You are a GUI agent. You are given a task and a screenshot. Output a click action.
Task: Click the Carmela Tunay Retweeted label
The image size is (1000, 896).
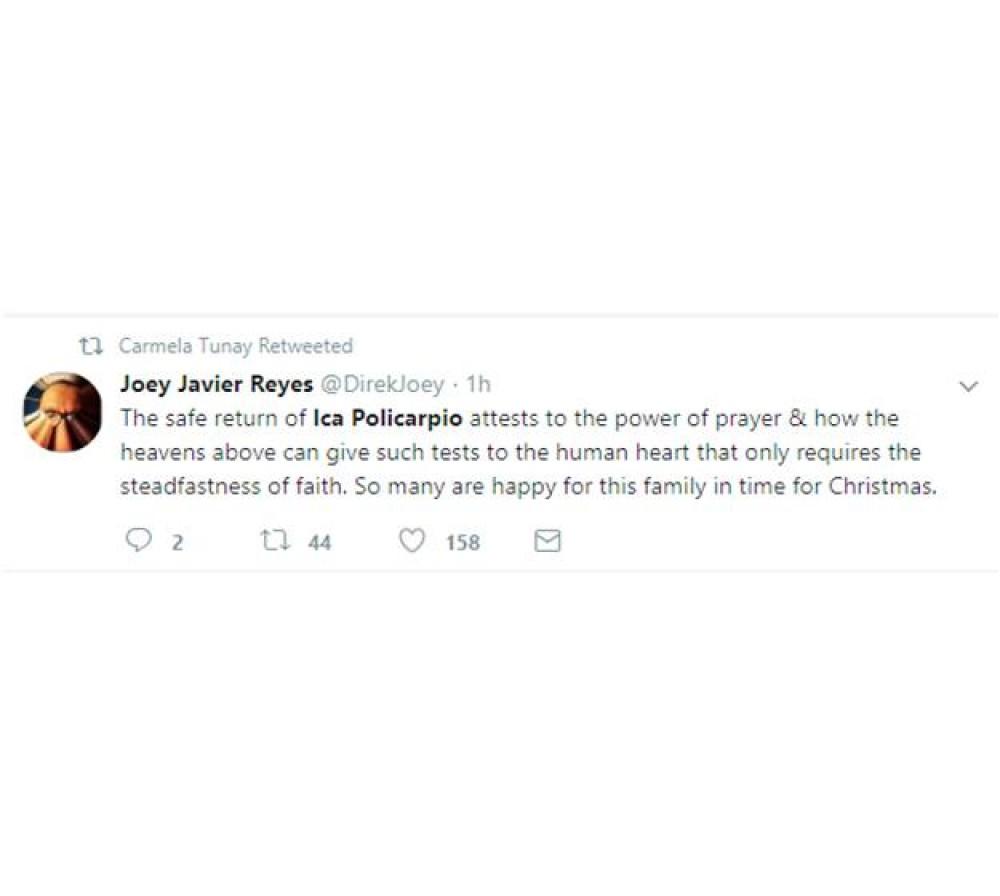coord(236,346)
